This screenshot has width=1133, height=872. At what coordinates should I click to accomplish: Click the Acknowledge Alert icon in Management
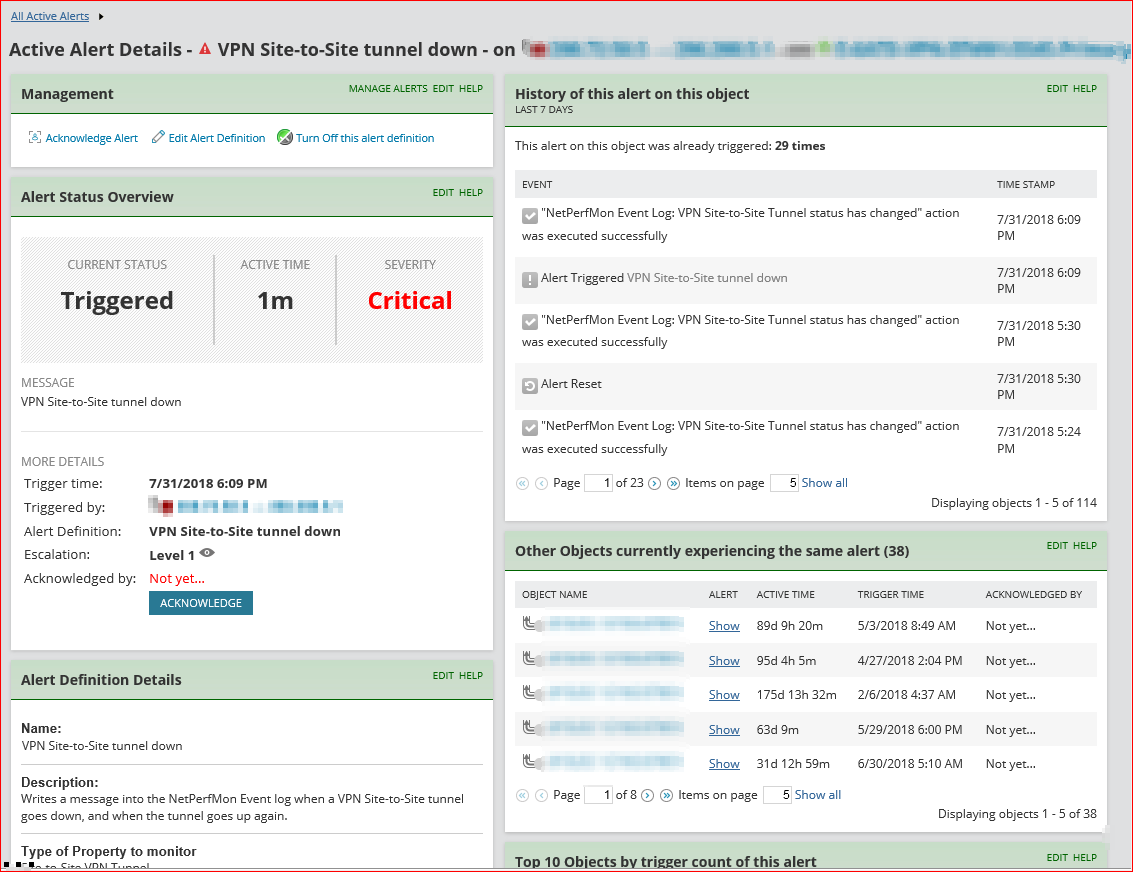pyautogui.click(x=34, y=137)
